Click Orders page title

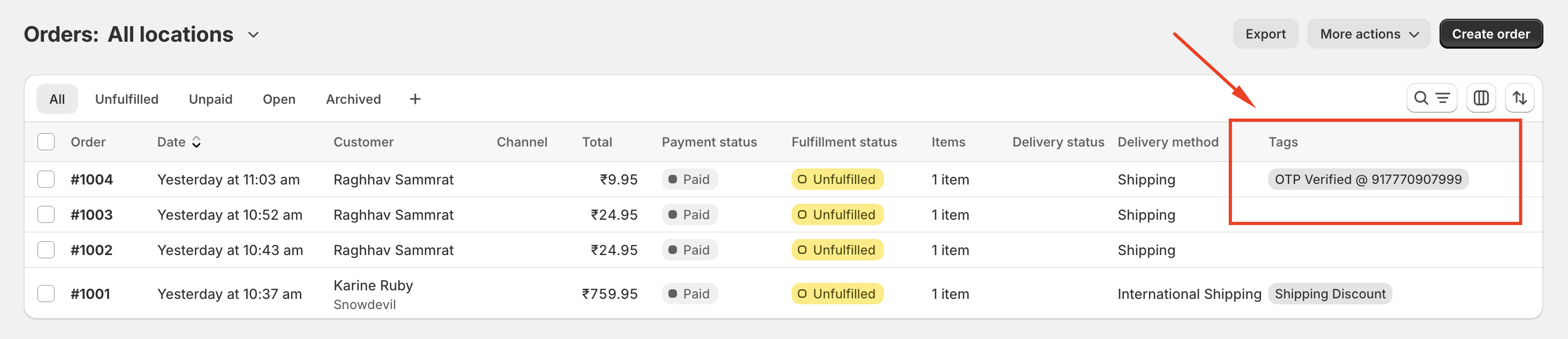pos(61,34)
